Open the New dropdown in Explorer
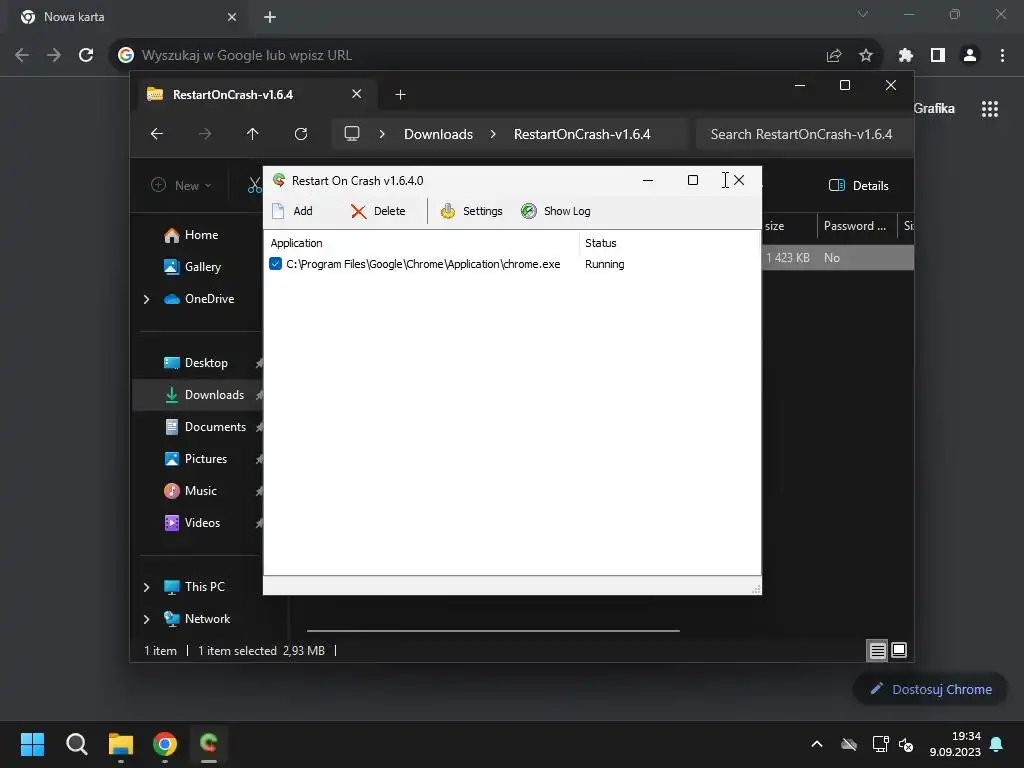 pyautogui.click(x=182, y=185)
